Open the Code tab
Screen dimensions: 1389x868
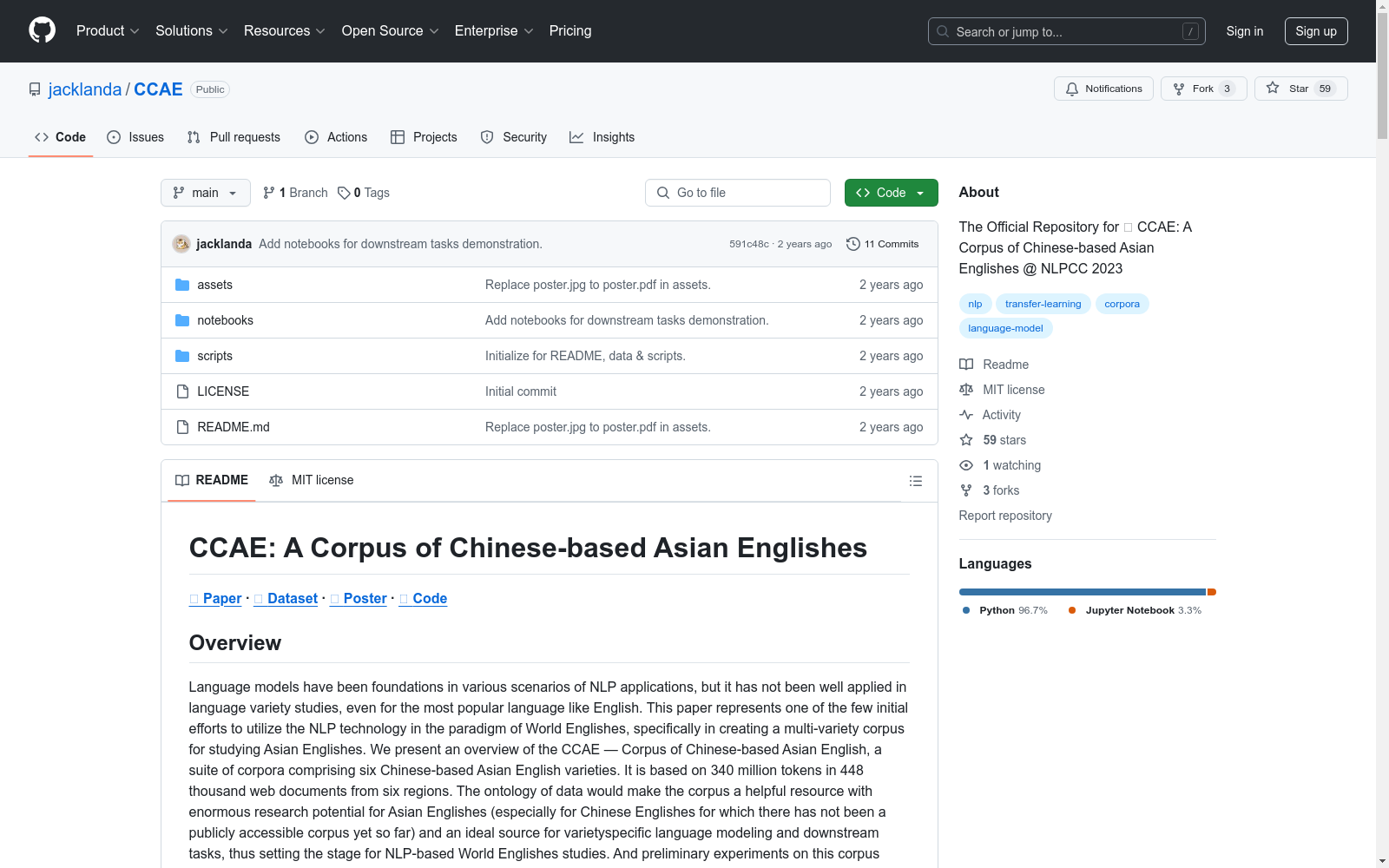point(61,137)
